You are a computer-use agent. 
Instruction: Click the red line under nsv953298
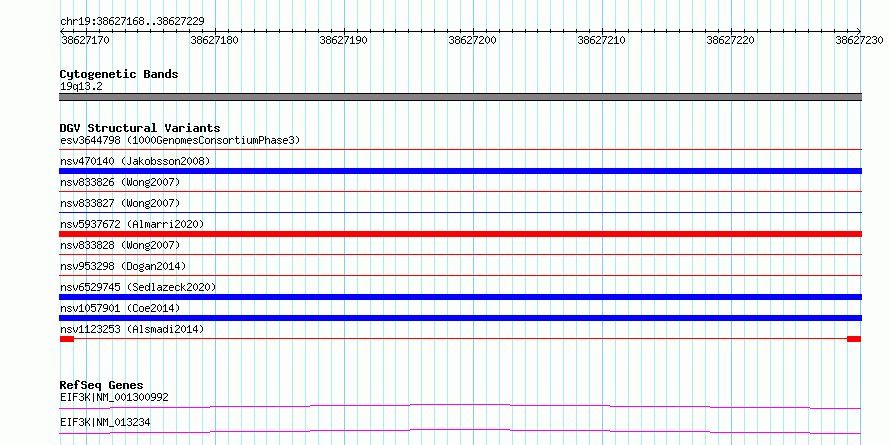[x=460, y=276]
